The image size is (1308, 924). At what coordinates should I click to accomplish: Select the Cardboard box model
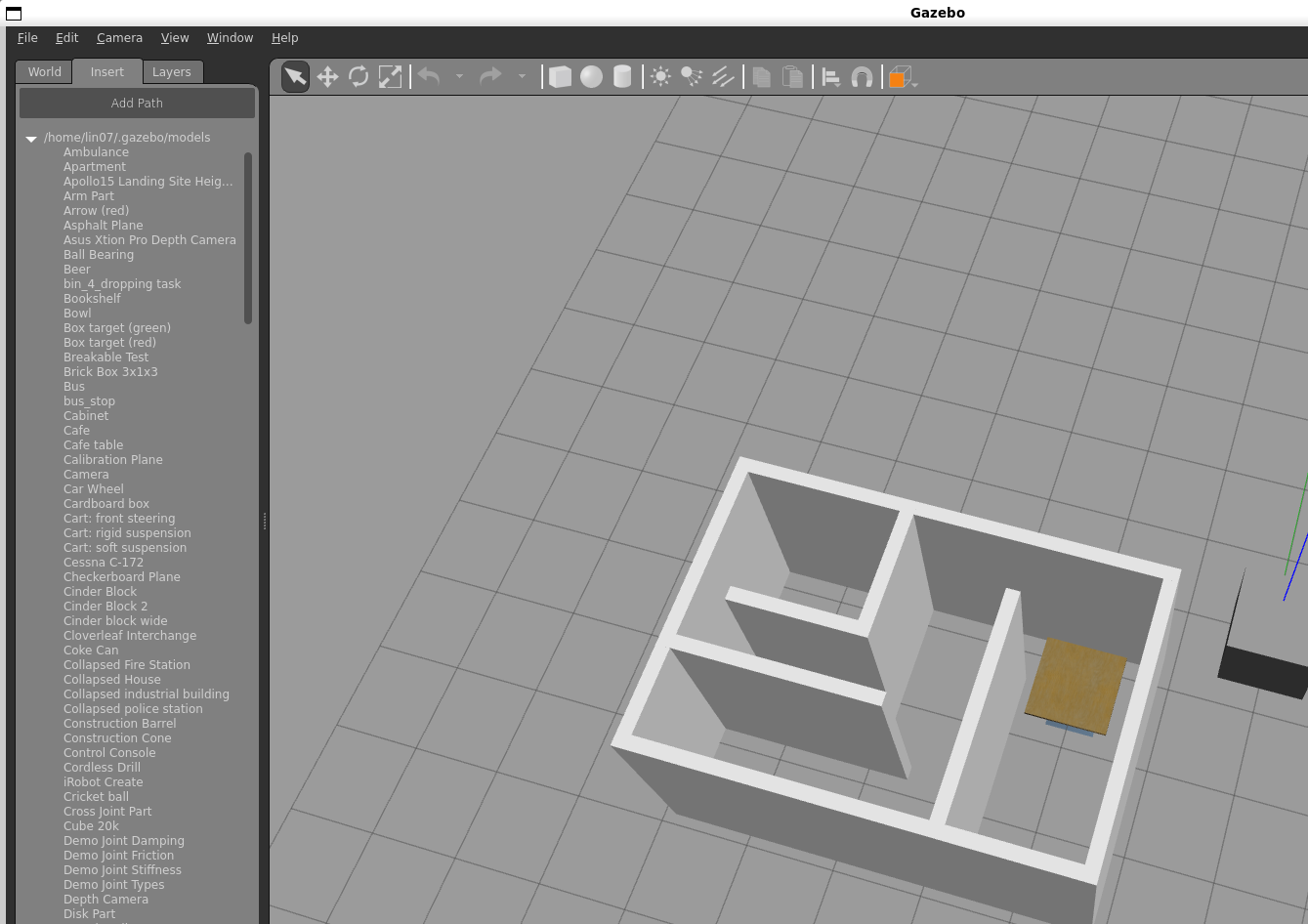pos(106,504)
